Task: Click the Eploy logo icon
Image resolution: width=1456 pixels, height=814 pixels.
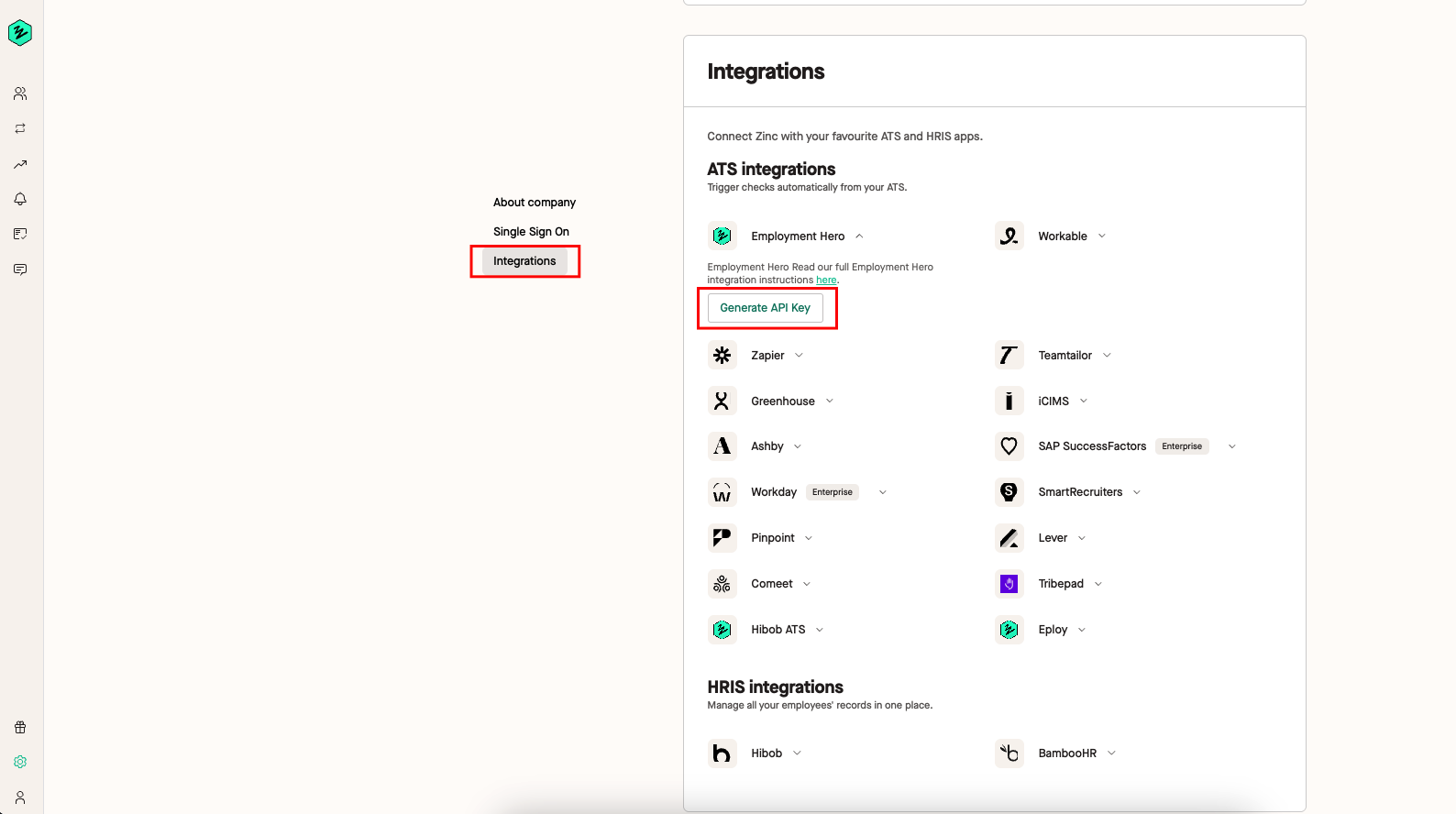Action: click(1009, 630)
